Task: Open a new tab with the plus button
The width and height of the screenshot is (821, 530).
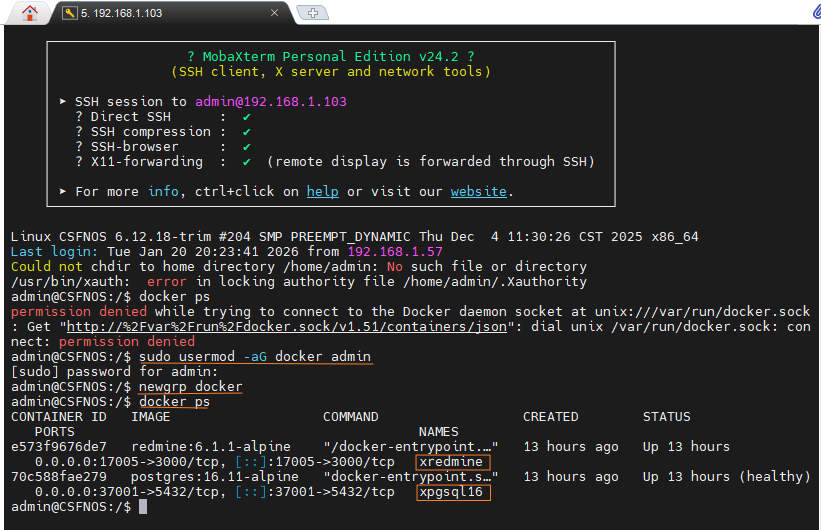Action: pyautogui.click(x=313, y=13)
